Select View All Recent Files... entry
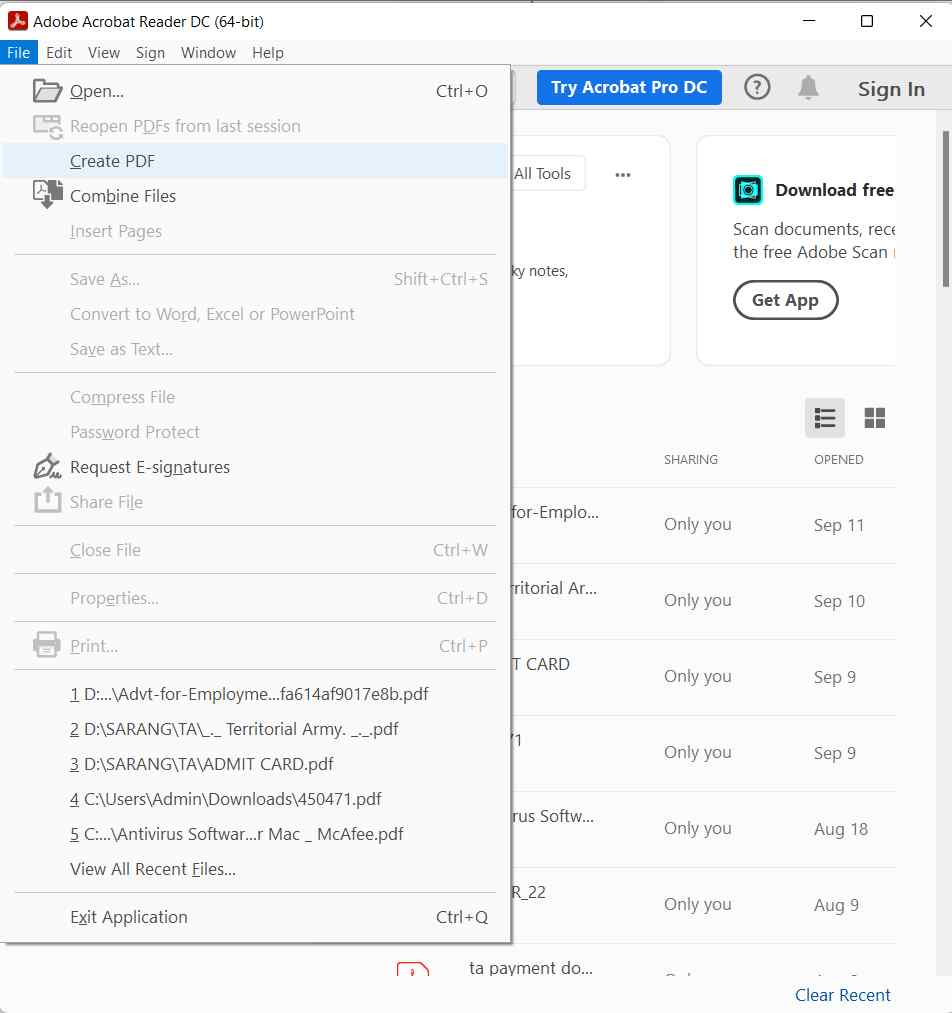 tap(254, 869)
